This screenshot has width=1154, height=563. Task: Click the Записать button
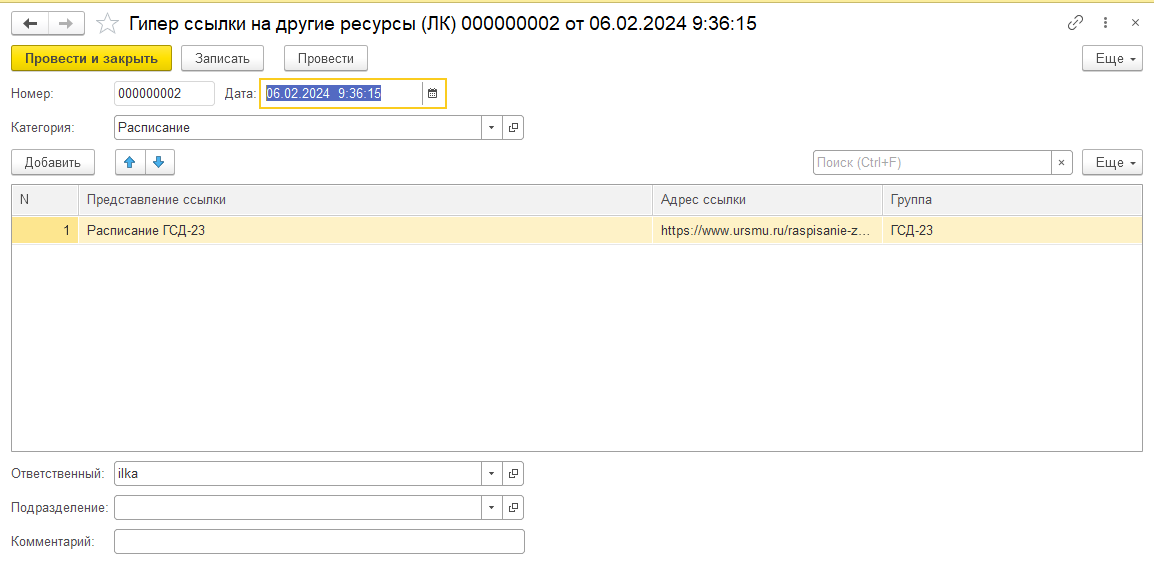[222, 59]
